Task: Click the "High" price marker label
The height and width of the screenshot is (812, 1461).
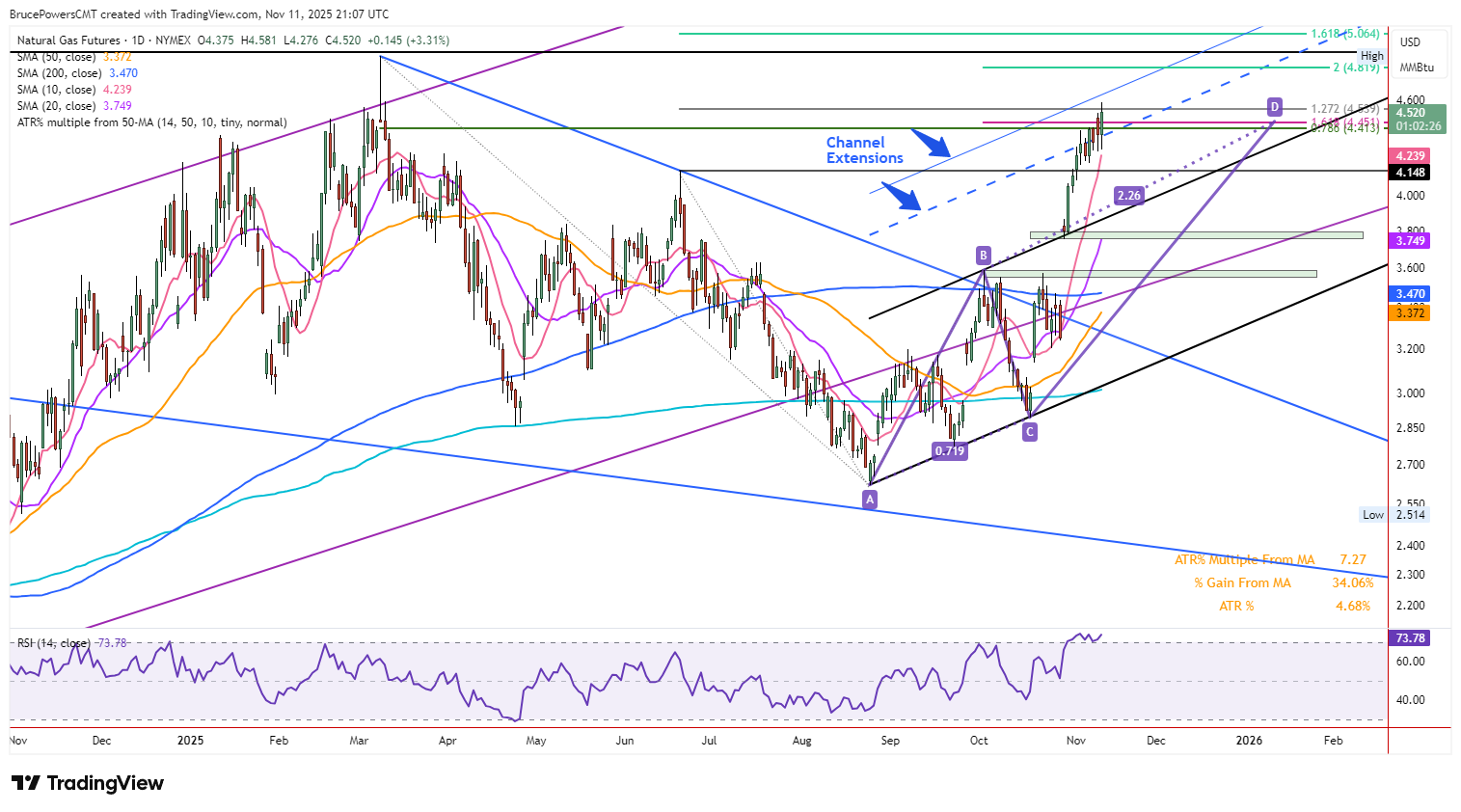Action: (x=1372, y=56)
